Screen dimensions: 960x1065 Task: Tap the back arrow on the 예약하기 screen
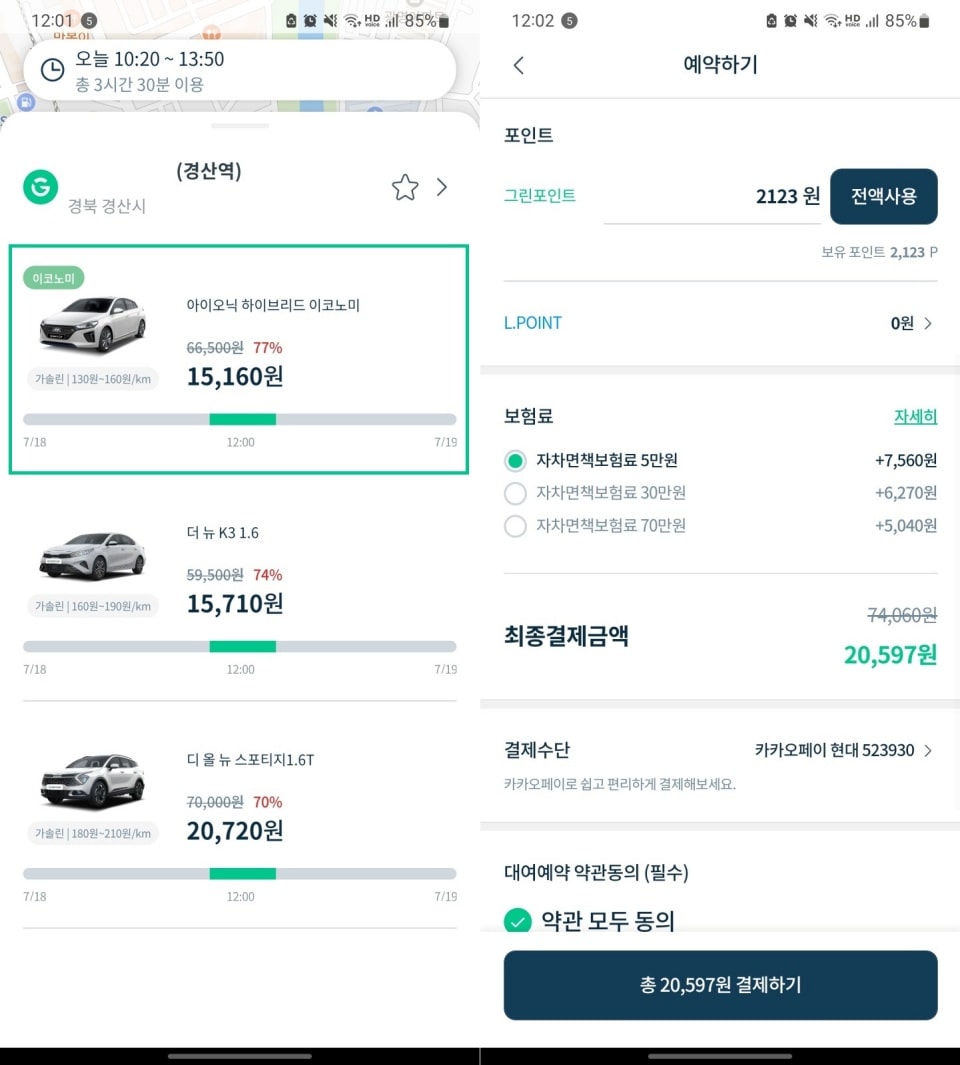pos(519,65)
